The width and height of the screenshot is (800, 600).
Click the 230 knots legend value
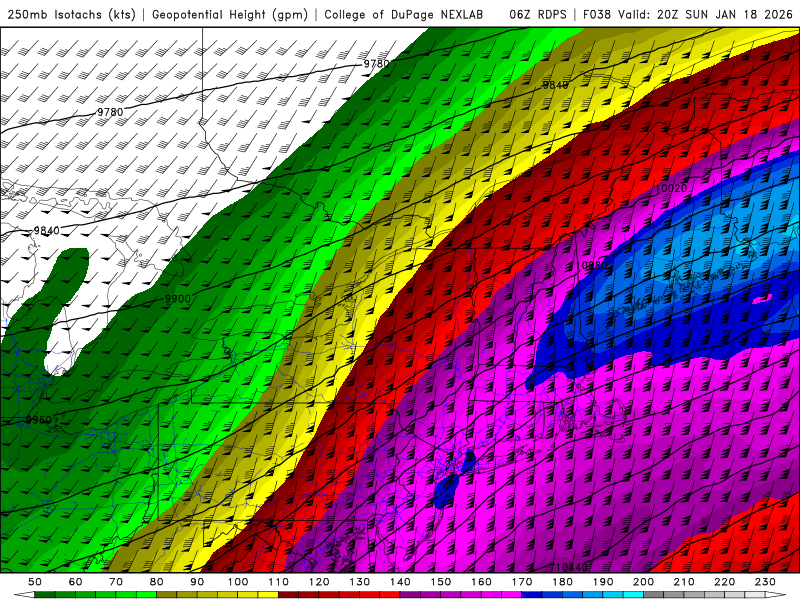pyautogui.click(x=765, y=582)
